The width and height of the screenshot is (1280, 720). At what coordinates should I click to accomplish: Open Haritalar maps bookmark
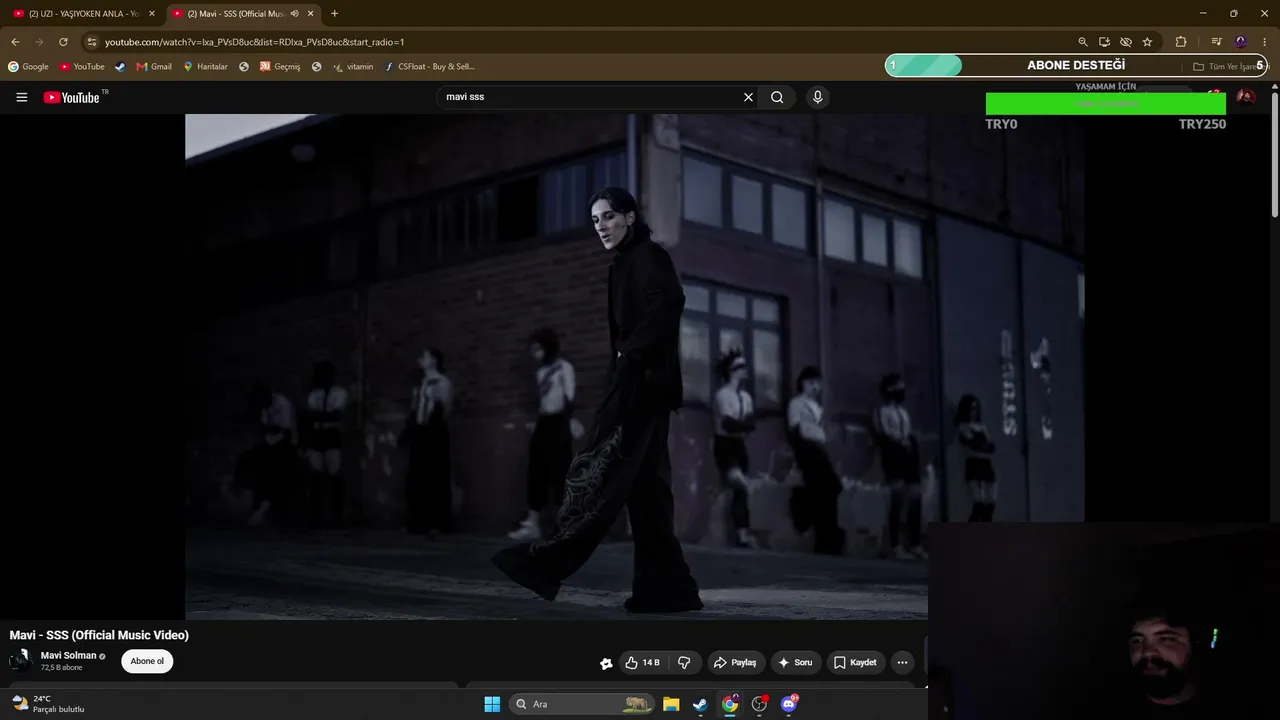pyautogui.click(x=205, y=67)
